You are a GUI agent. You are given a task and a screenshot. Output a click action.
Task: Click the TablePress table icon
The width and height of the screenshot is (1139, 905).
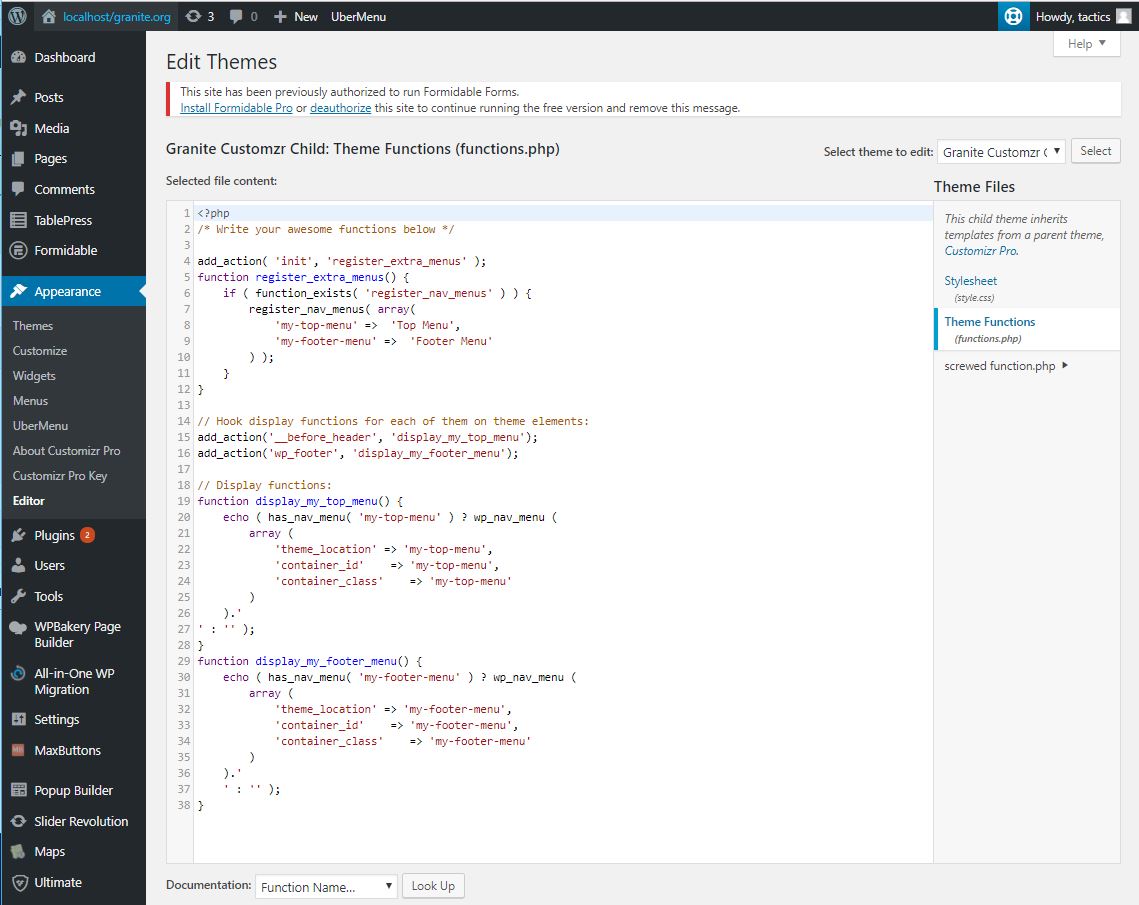point(19,220)
